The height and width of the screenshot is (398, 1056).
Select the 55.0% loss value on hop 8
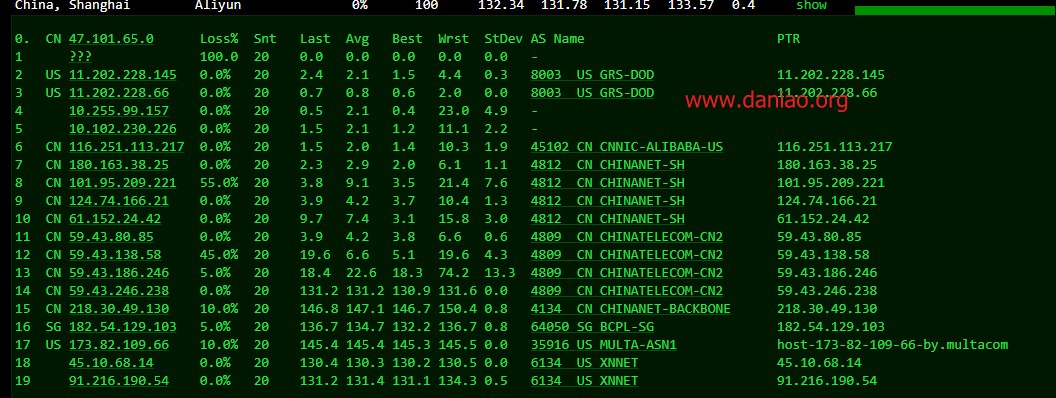(219, 183)
